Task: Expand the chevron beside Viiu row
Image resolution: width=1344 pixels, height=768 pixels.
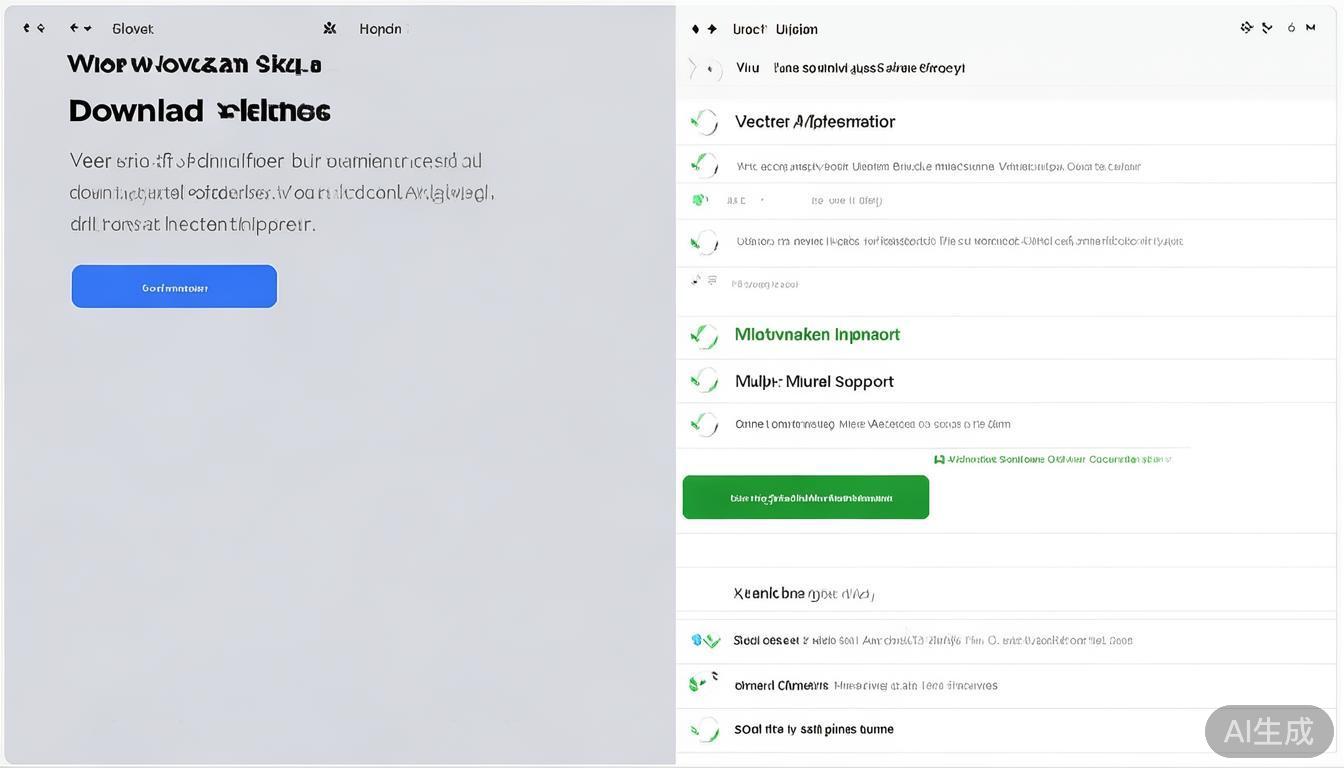Action: tap(692, 68)
